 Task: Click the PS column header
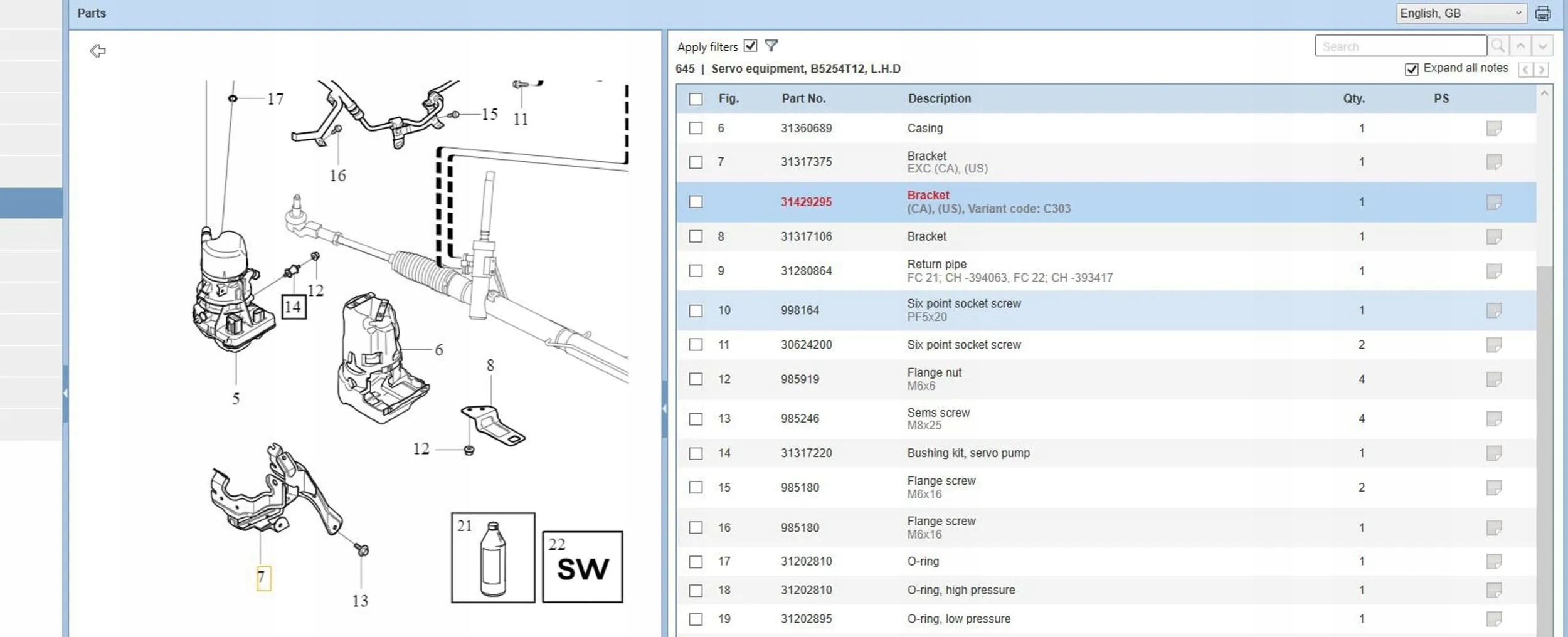tap(1441, 98)
